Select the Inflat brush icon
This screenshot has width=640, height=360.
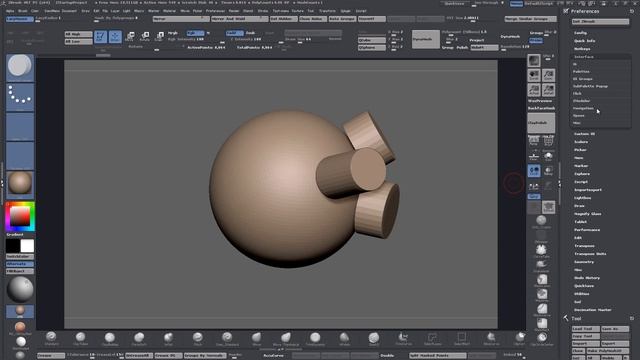click(x=168, y=338)
